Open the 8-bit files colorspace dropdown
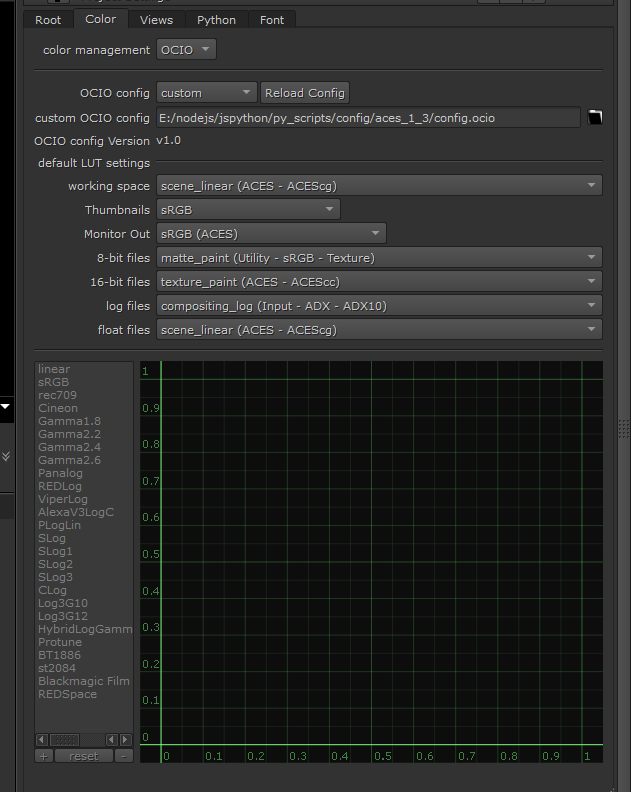Image resolution: width=631 pixels, height=792 pixels. tap(379, 258)
